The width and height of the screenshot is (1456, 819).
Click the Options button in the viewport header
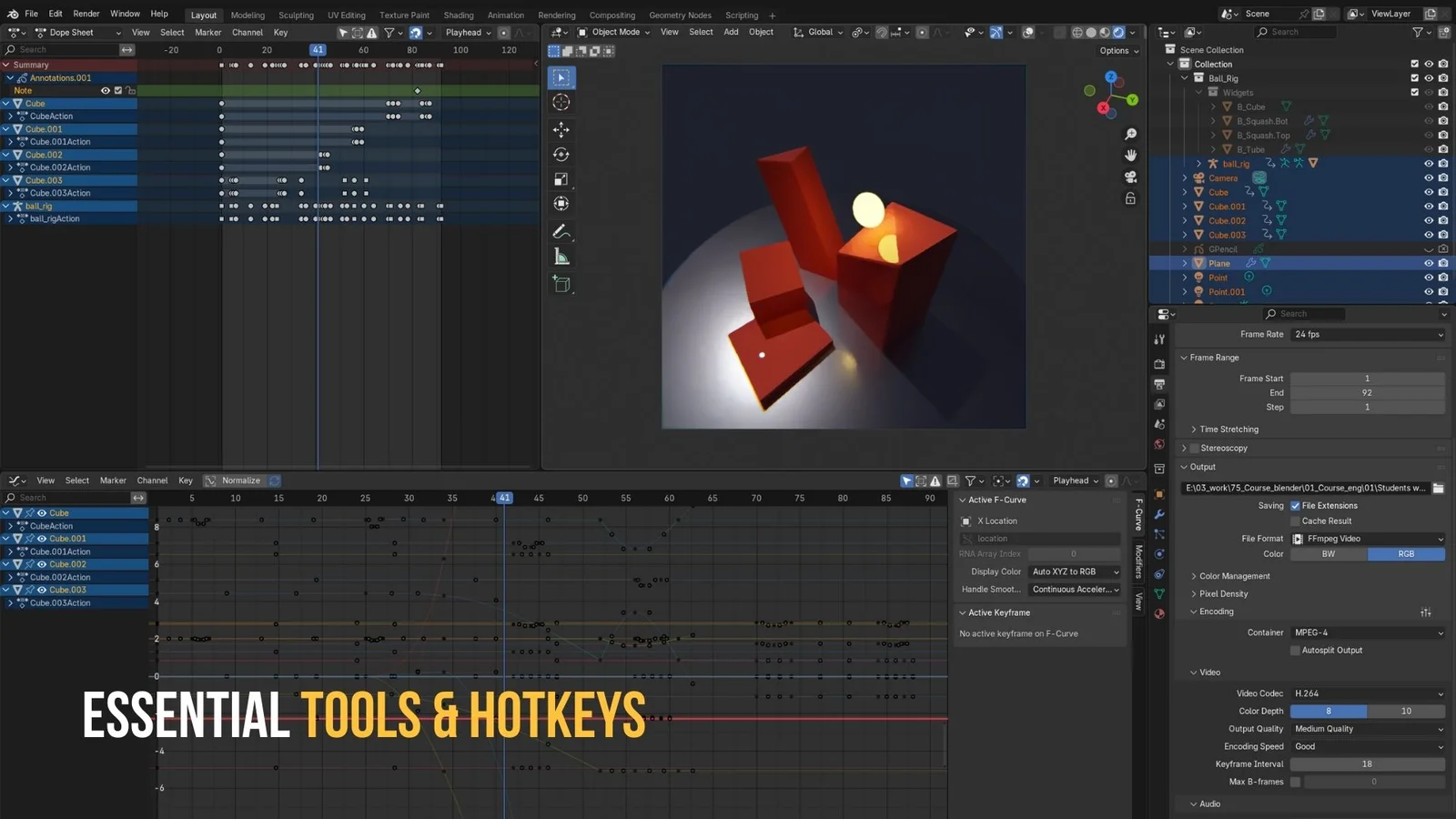[x=1118, y=50]
